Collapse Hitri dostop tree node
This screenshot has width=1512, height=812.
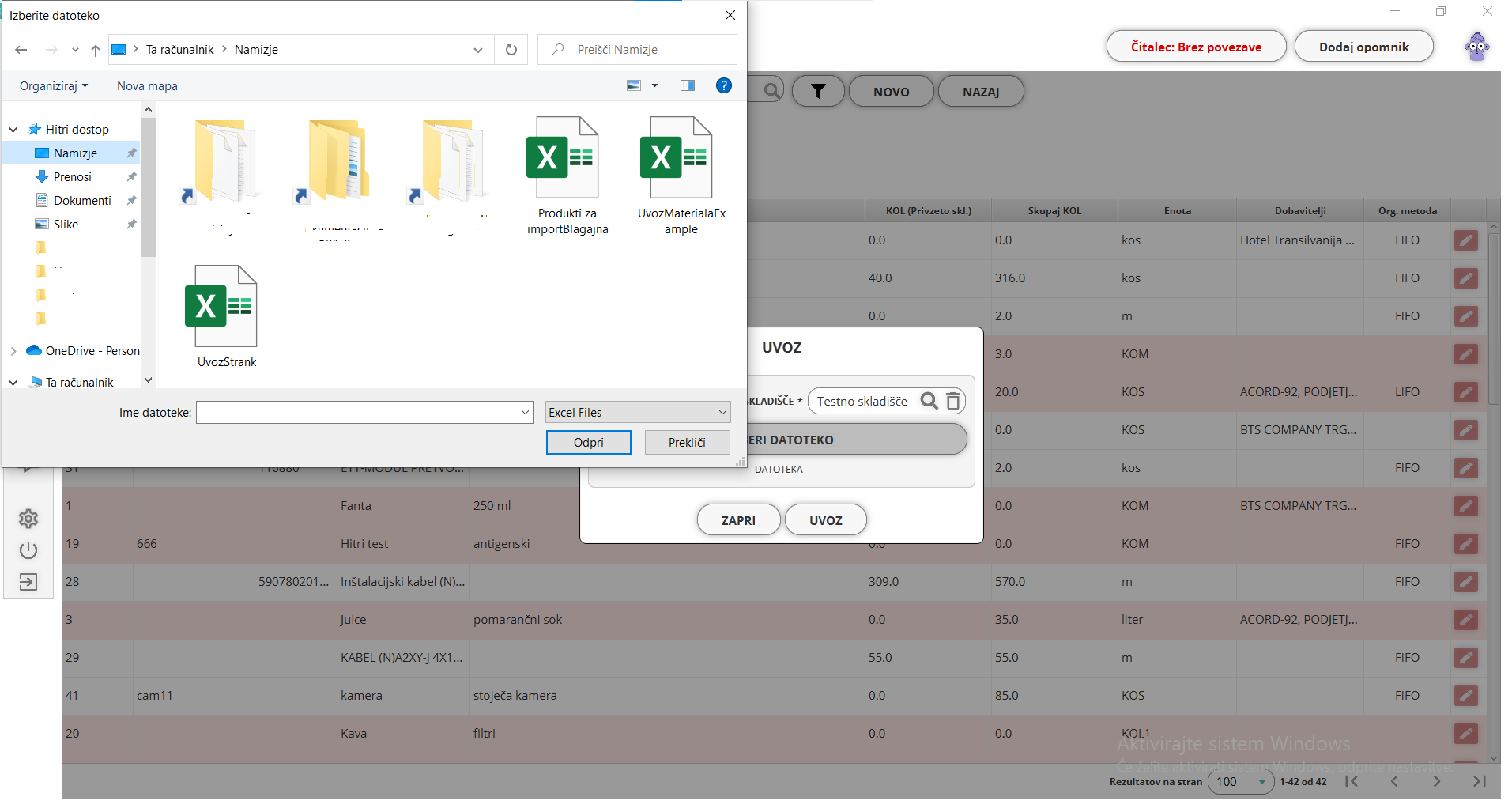point(13,130)
